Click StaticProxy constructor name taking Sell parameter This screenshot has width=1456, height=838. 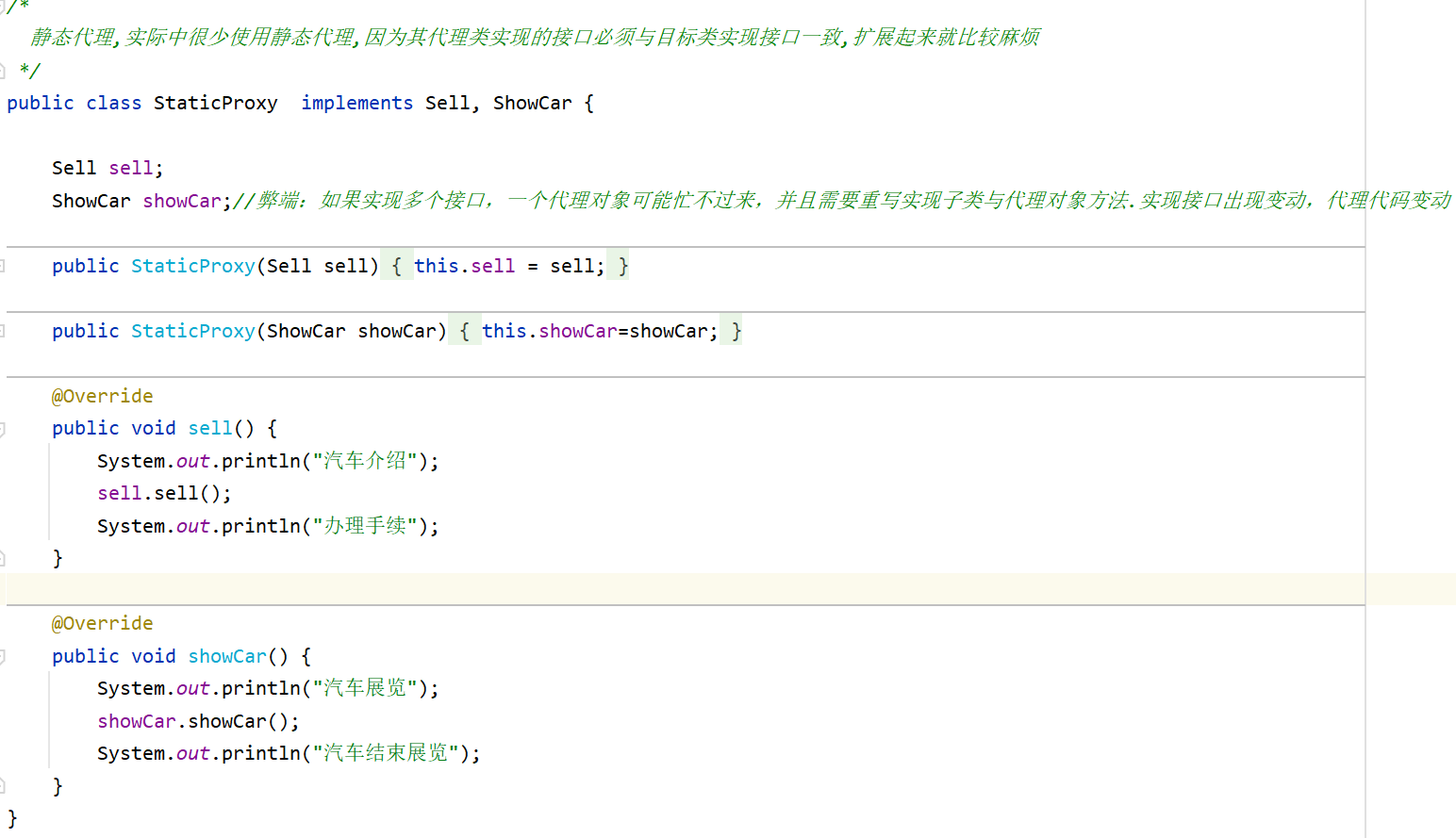pyautogui.click(x=193, y=267)
